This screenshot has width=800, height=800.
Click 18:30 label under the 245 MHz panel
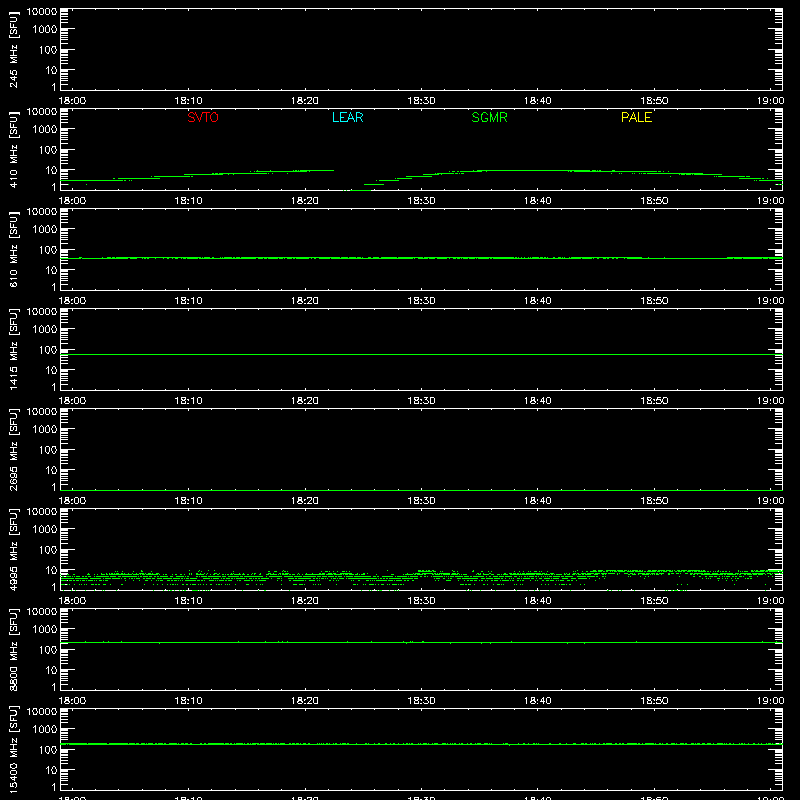coord(421,101)
